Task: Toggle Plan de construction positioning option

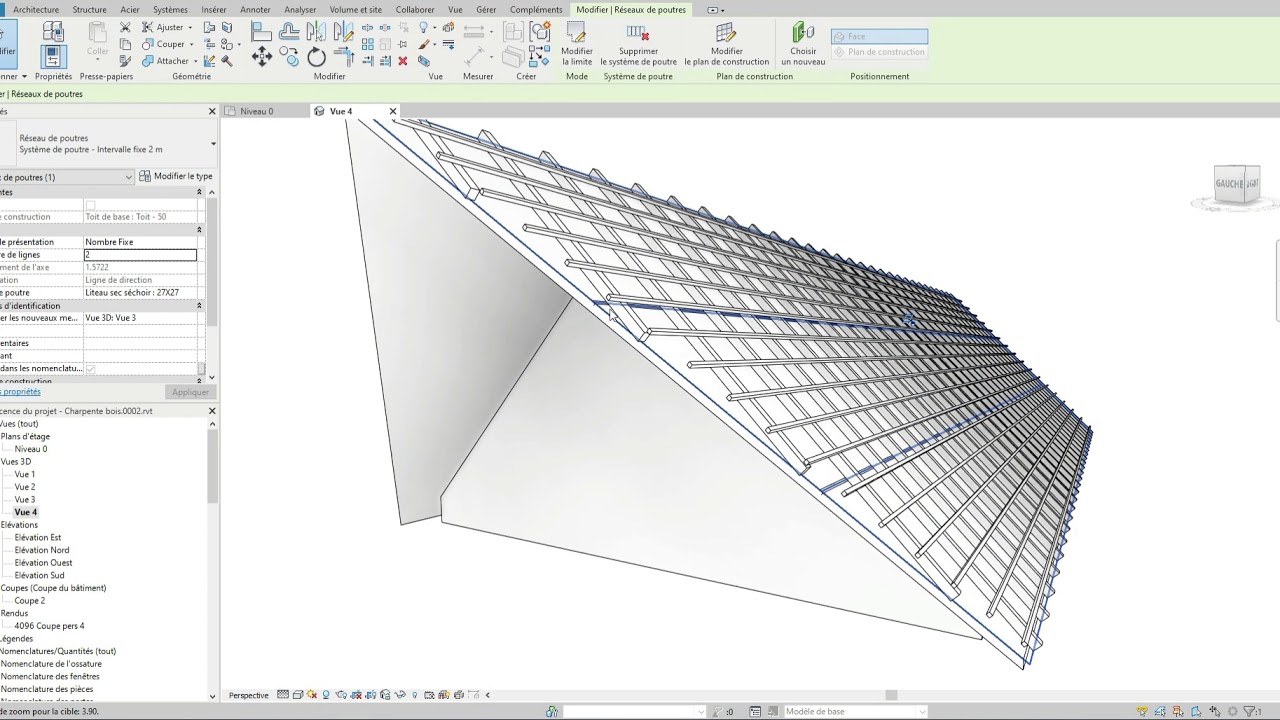Action: (x=879, y=52)
